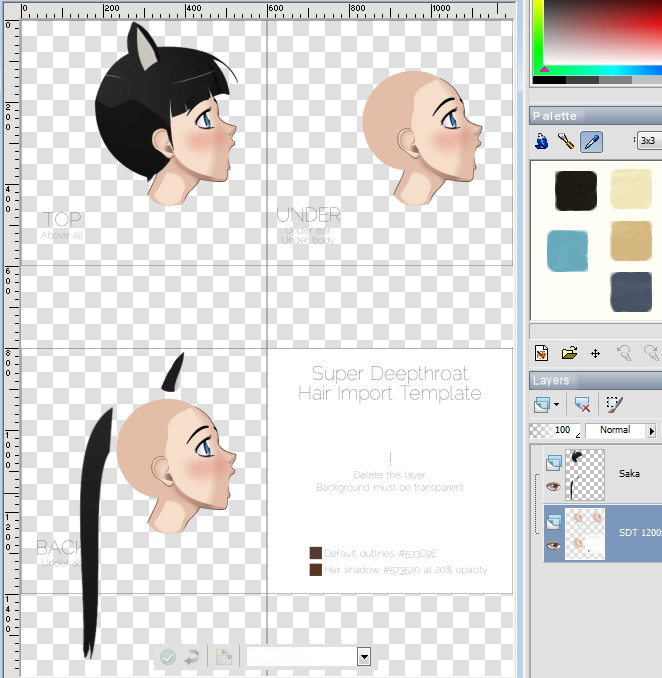This screenshot has width=662, height=678.
Task: Click the delete layer icon
Action: coord(582,405)
